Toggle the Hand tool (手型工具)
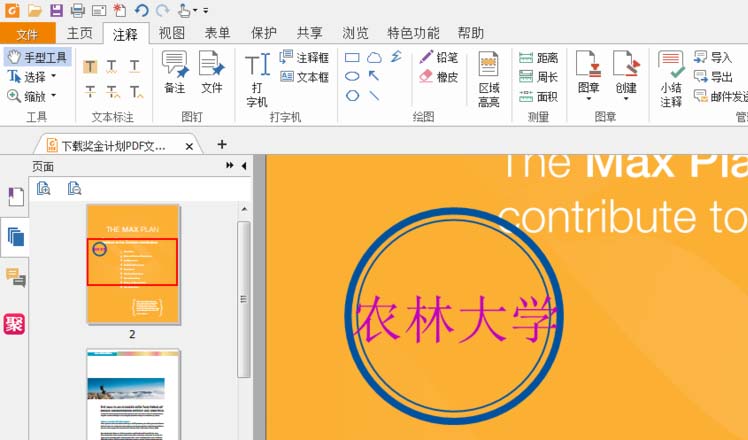Screen dimensions: 748x440 click(37, 58)
